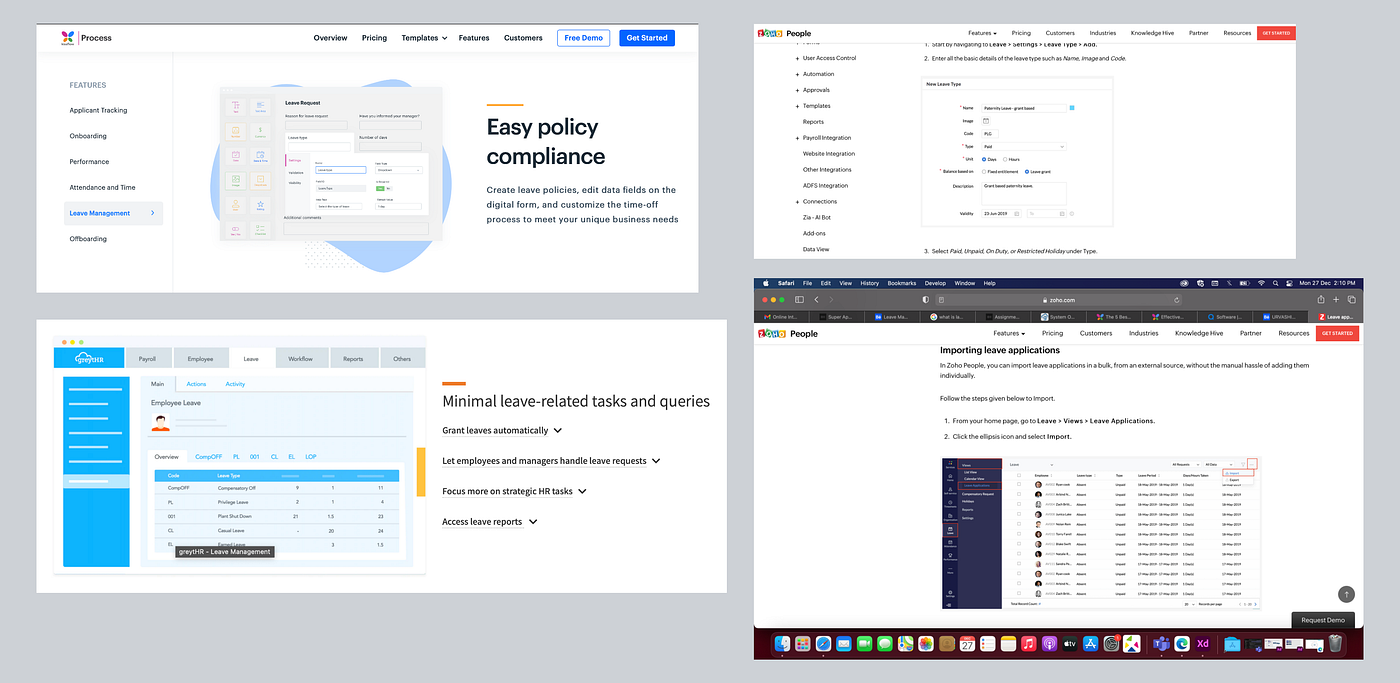Open the History menu in Safari
Screen dimensions: 1400x683
tap(870, 283)
